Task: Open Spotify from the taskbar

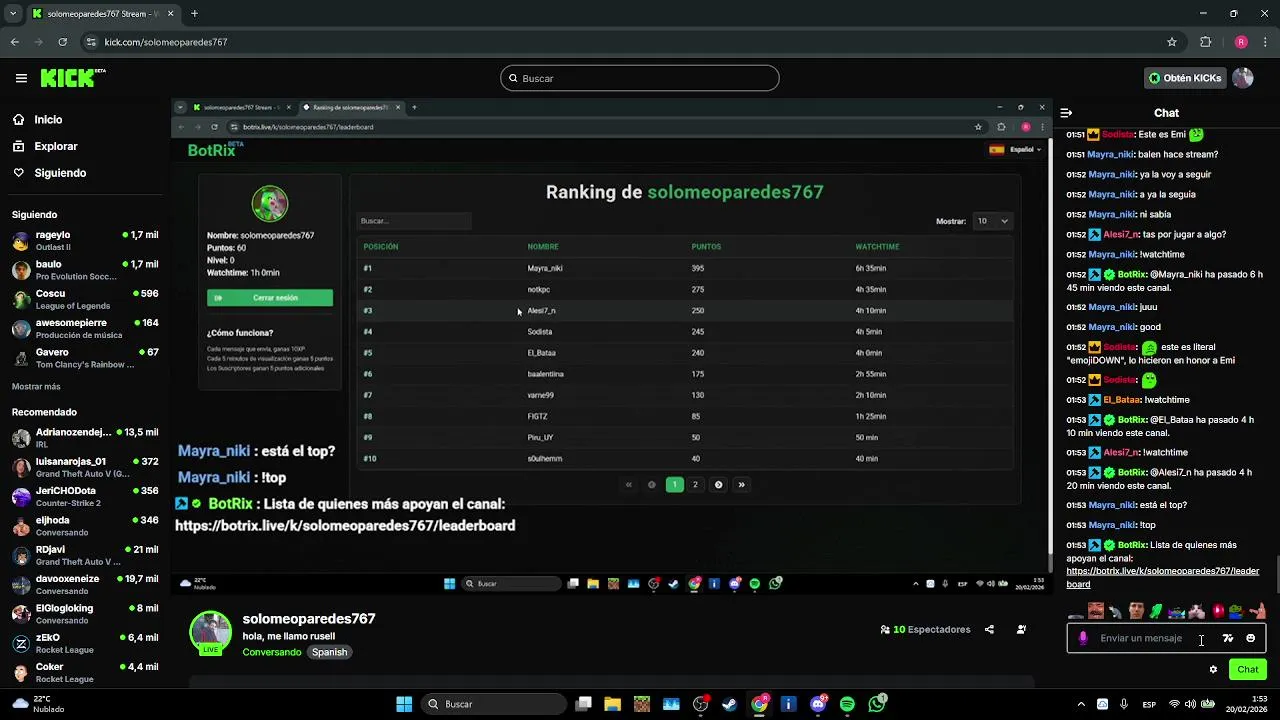Action: pos(847,704)
